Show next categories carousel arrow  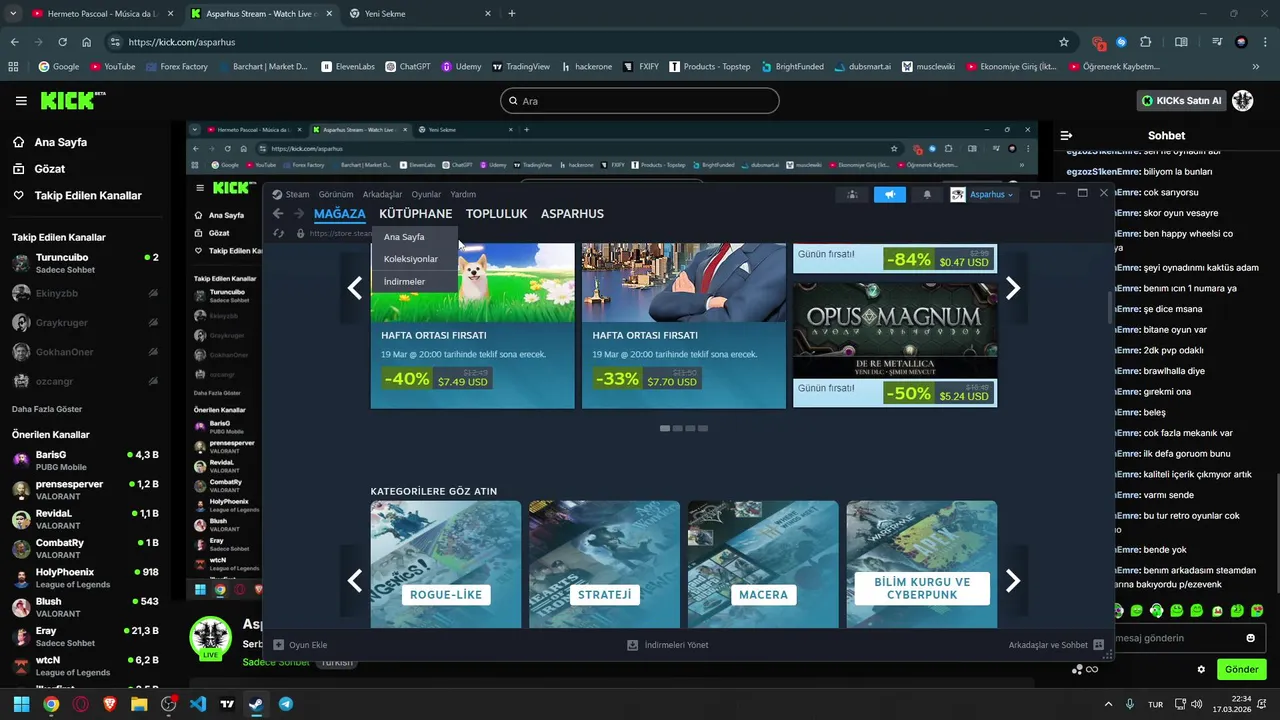1013,580
